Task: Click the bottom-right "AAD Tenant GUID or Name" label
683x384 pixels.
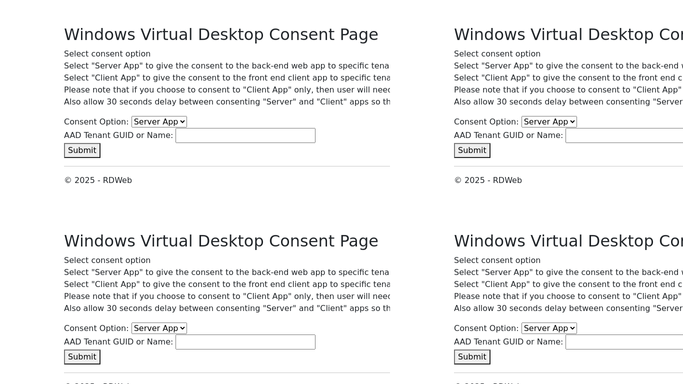Action: click(x=508, y=342)
